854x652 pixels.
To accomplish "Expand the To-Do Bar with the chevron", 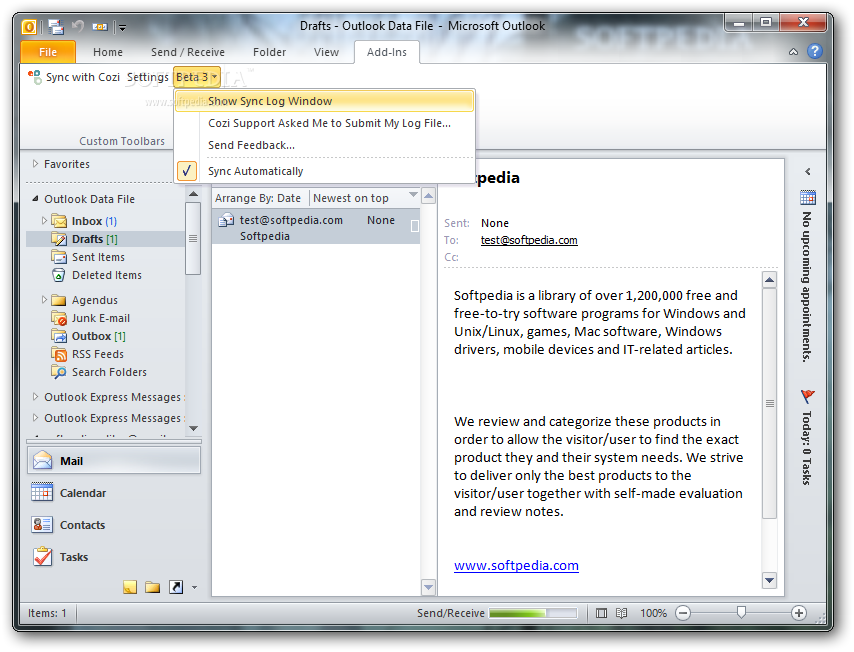I will point(808,172).
